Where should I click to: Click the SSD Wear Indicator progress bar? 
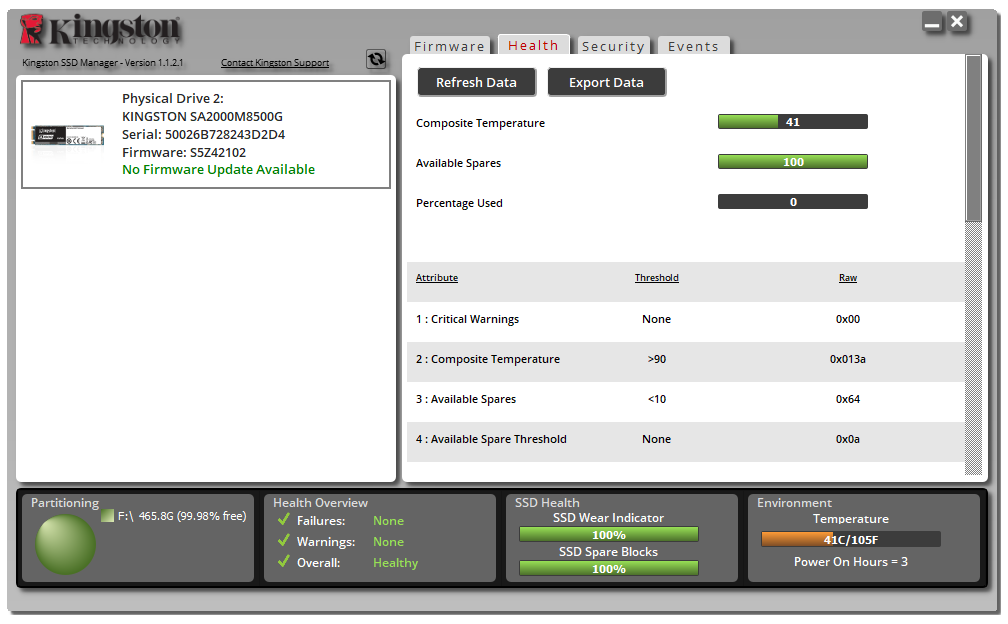609,535
